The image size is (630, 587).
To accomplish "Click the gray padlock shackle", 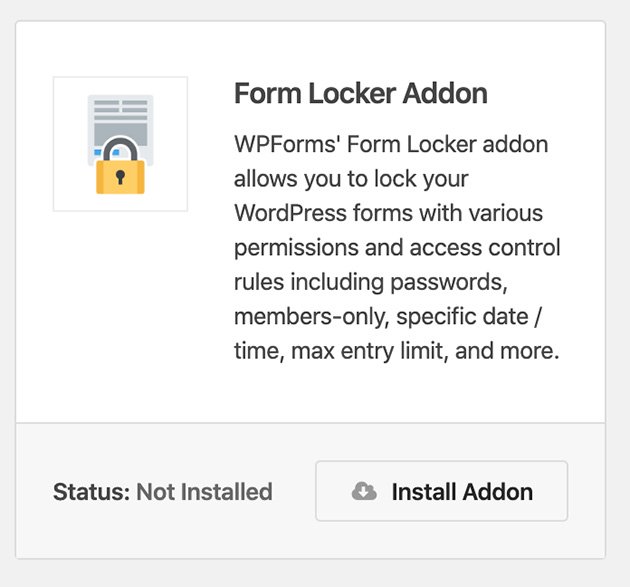I will 120,149.
